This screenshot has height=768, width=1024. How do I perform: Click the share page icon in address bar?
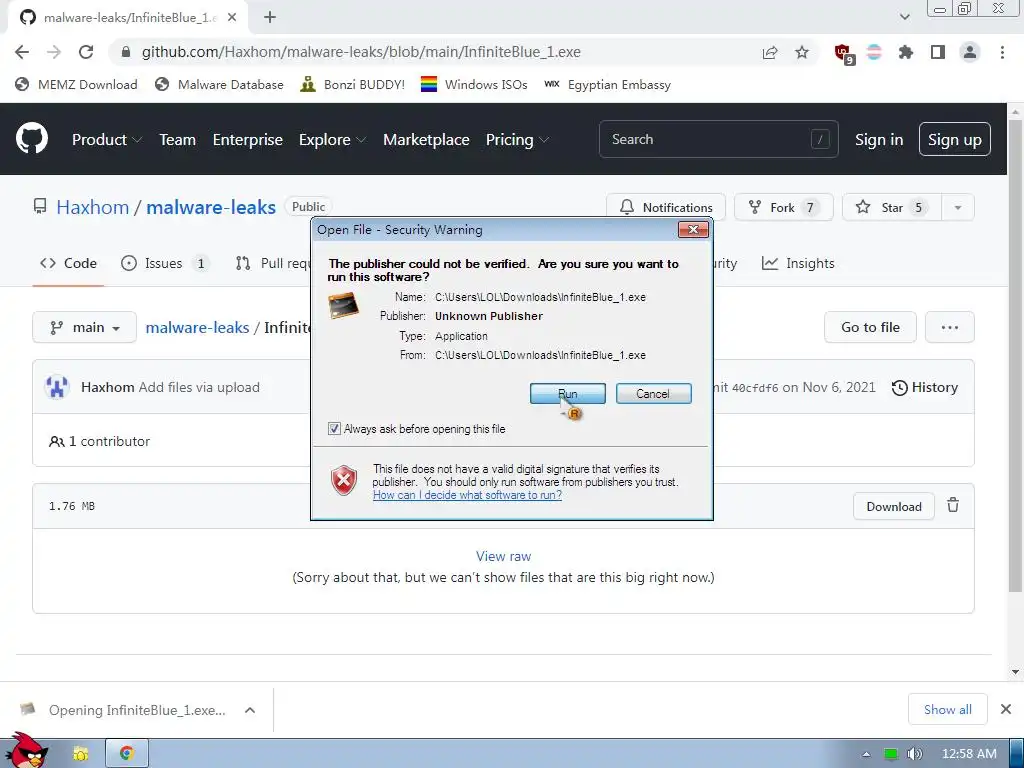tap(770, 52)
